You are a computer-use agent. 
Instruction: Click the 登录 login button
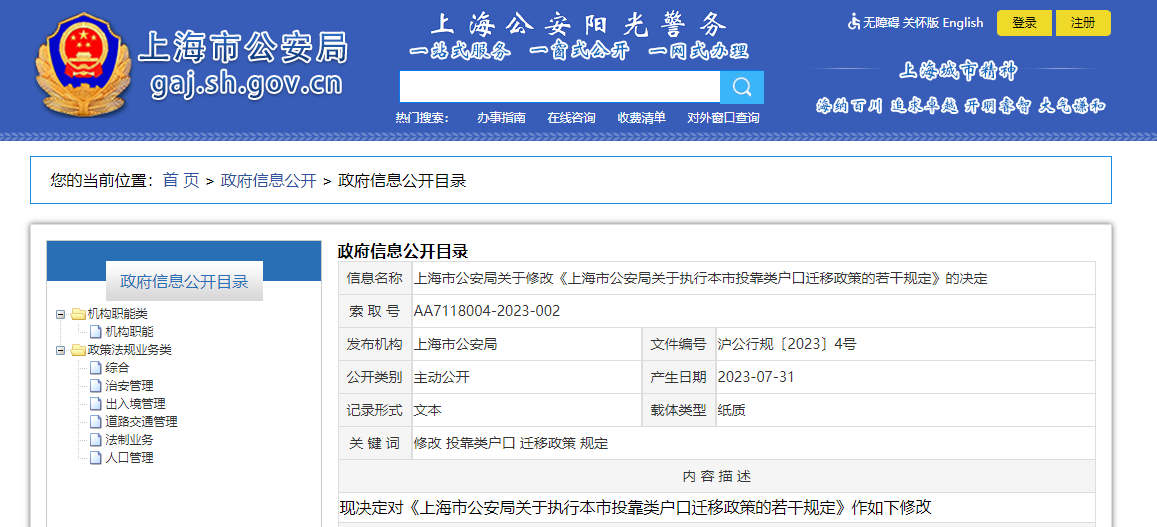pos(1024,23)
